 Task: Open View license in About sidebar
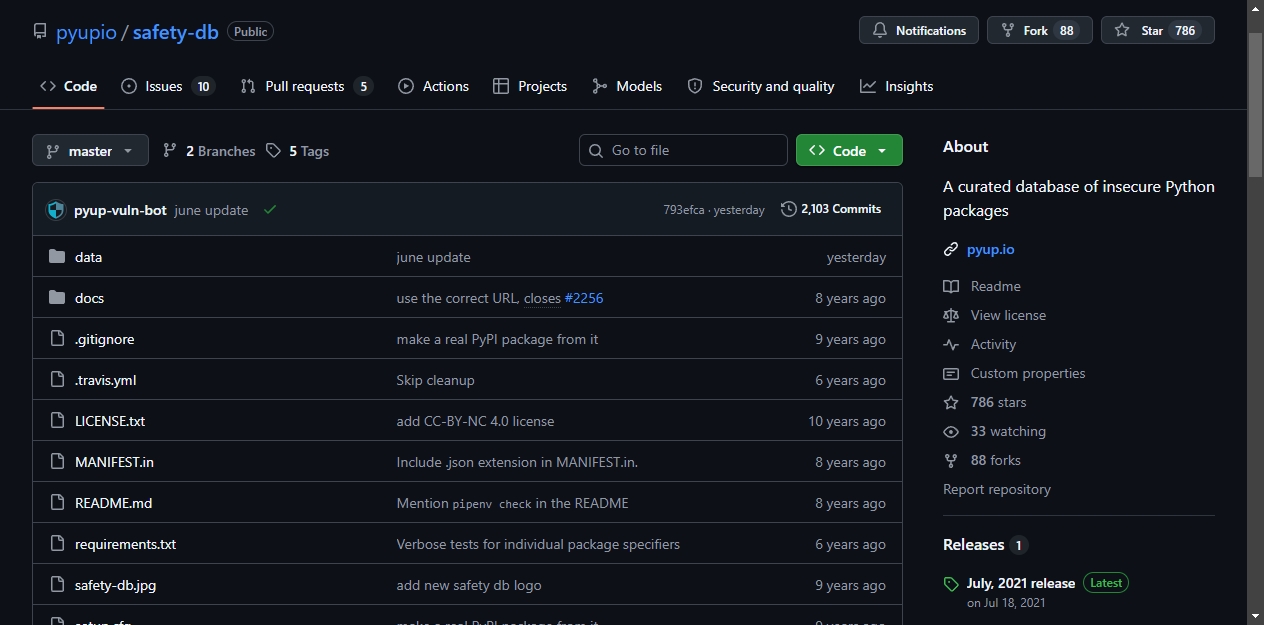coord(994,315)
